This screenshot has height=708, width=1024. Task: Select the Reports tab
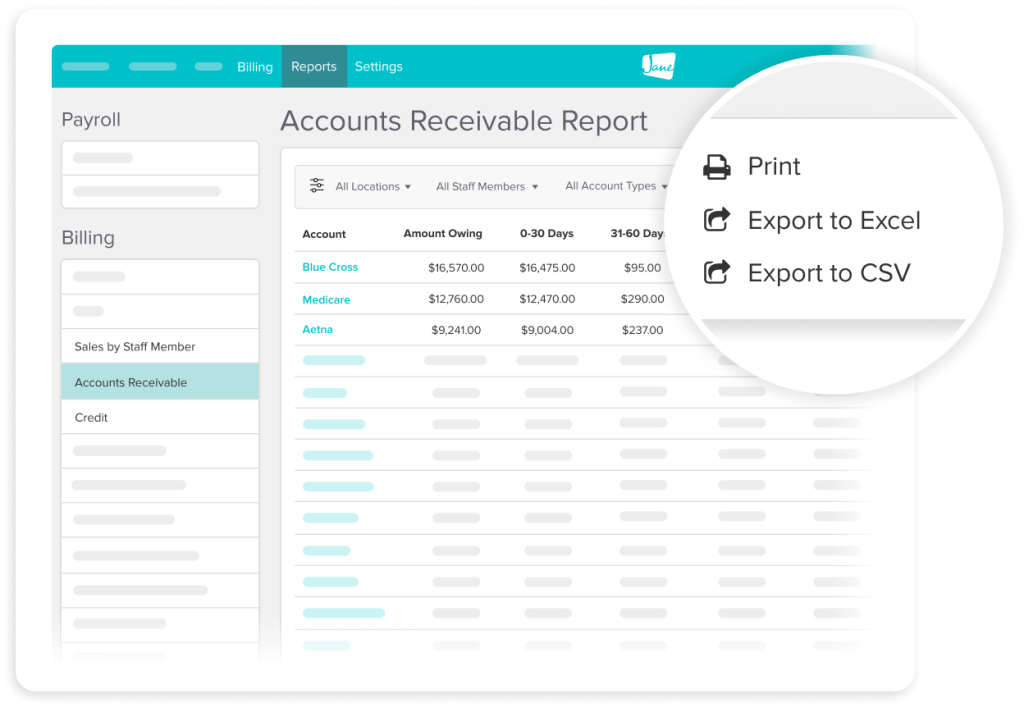[313, 66]
